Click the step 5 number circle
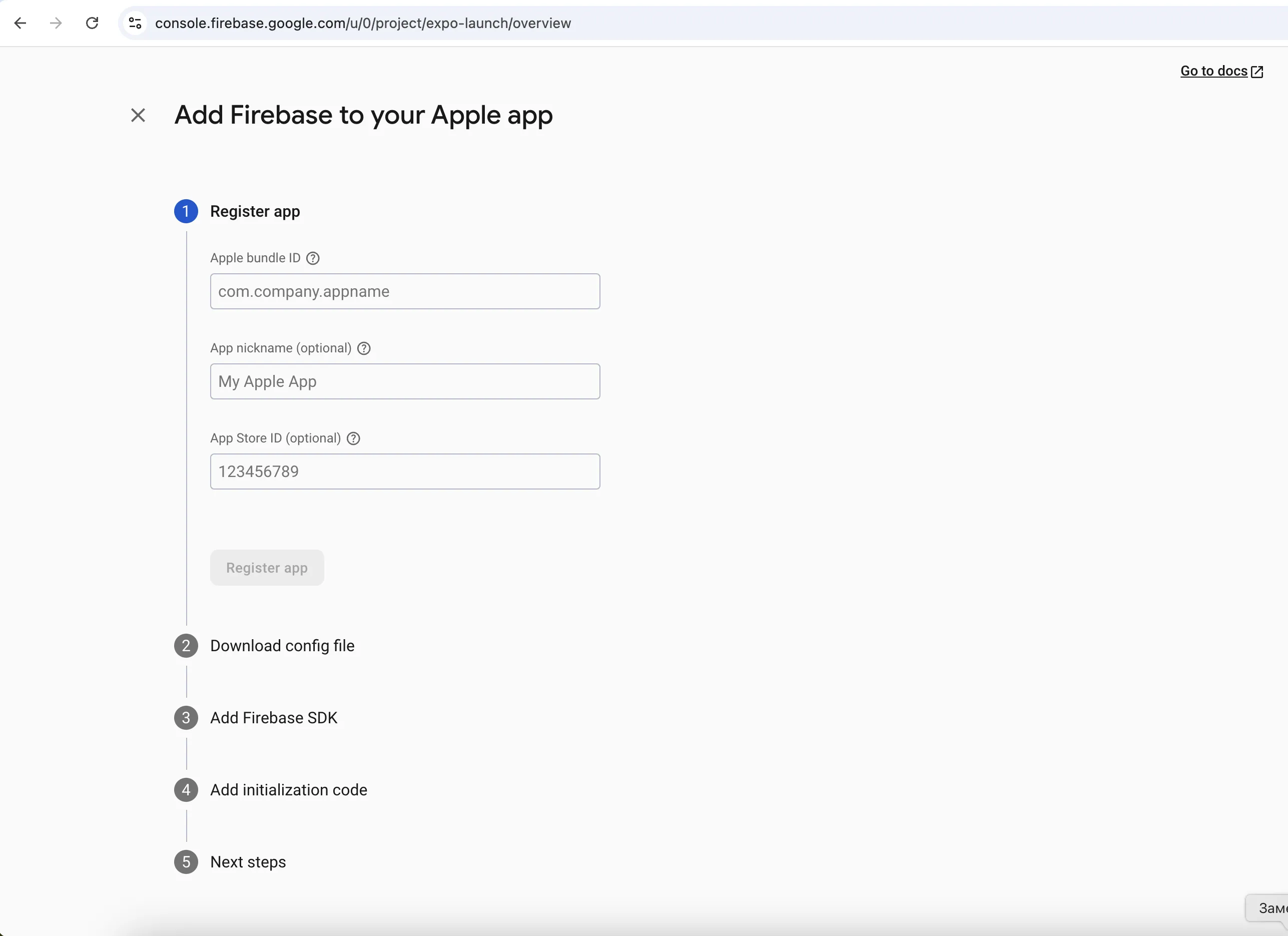This screenshot has width=1288, height=936. coord(186,862)
